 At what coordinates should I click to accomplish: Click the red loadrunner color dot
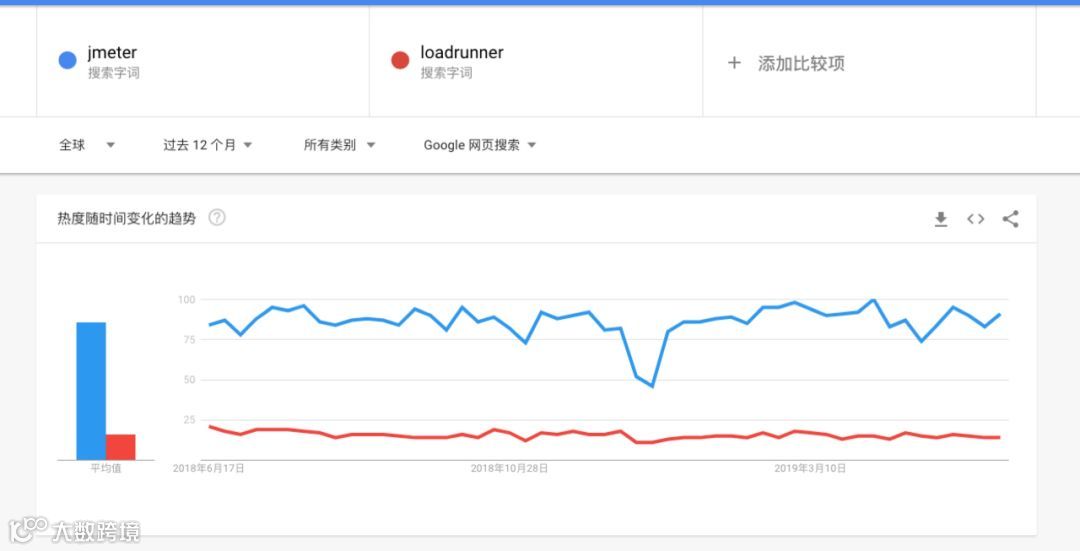click(400, 61)
